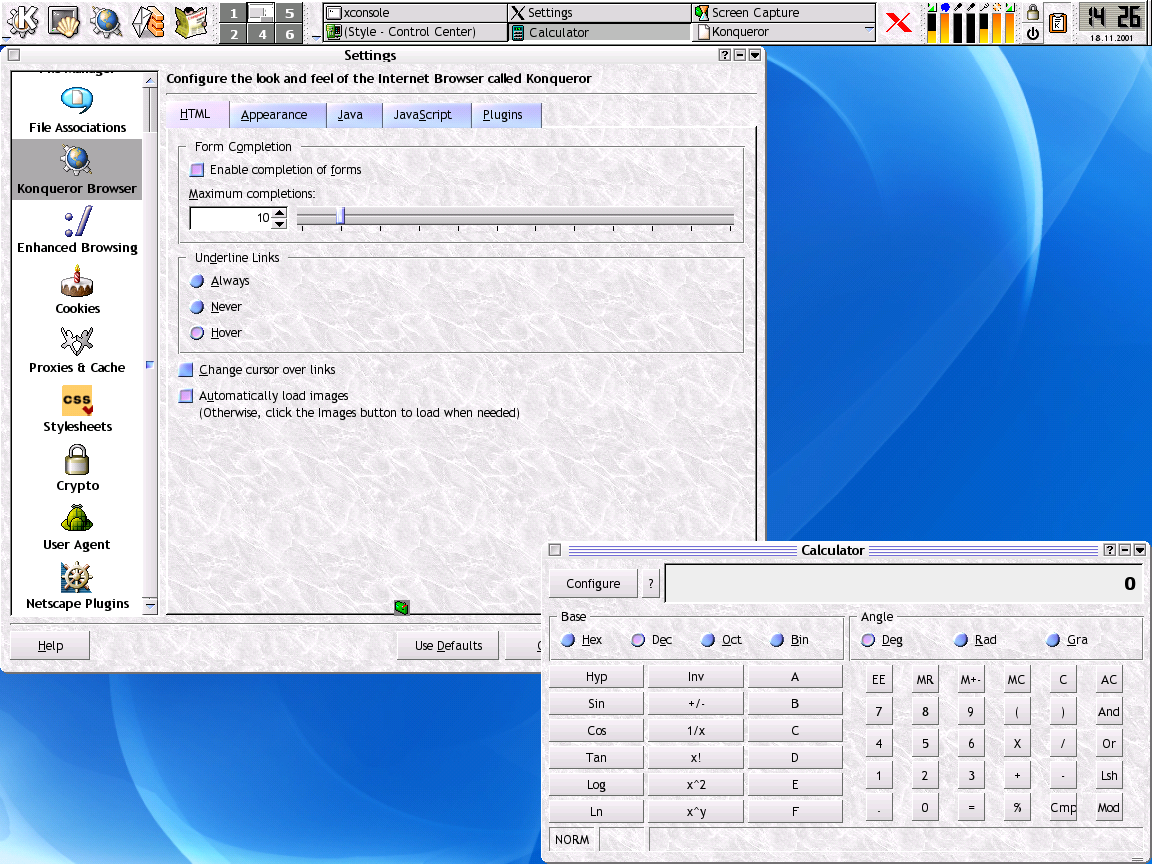The image size is (1152, 864).
Task: Open the KDE K menu launcher
Action: [x=22, y=21]
